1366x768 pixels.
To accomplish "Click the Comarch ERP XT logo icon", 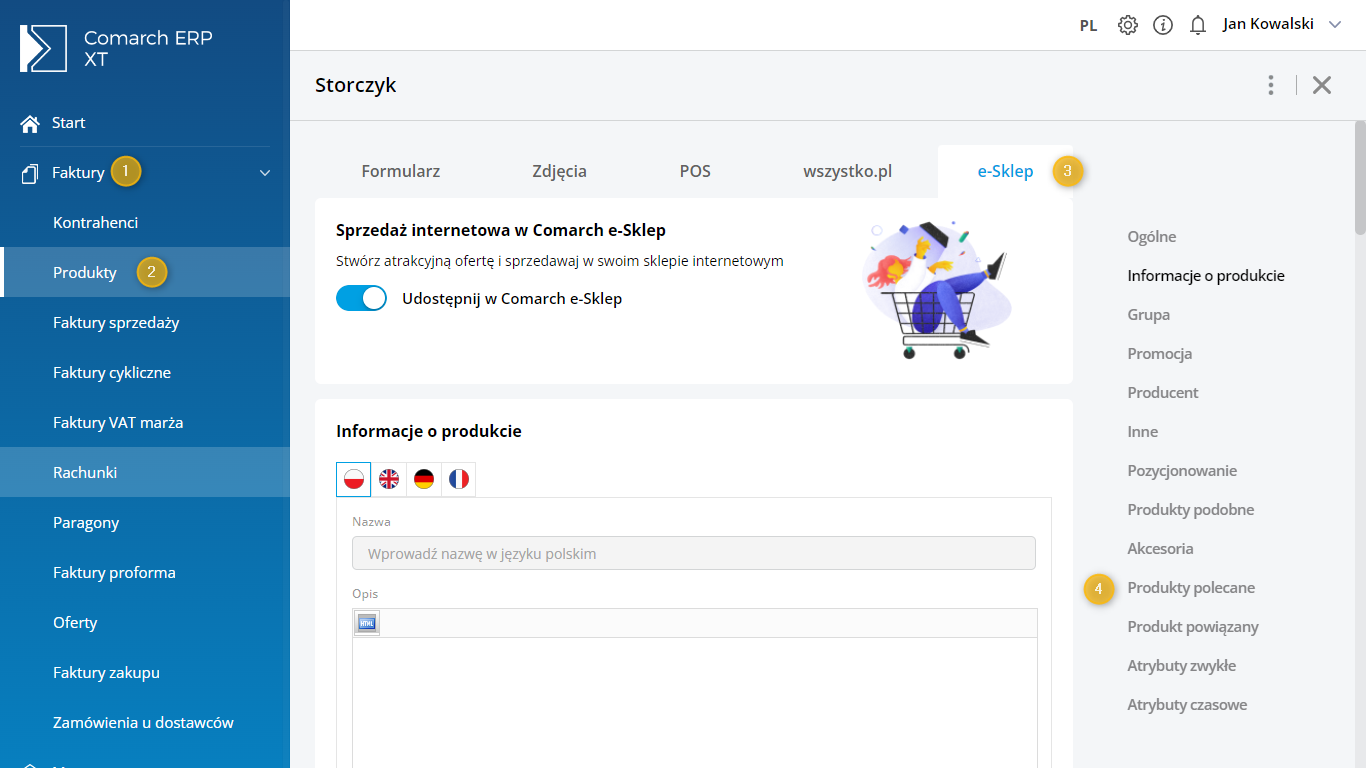I will [x=43, y=49].
